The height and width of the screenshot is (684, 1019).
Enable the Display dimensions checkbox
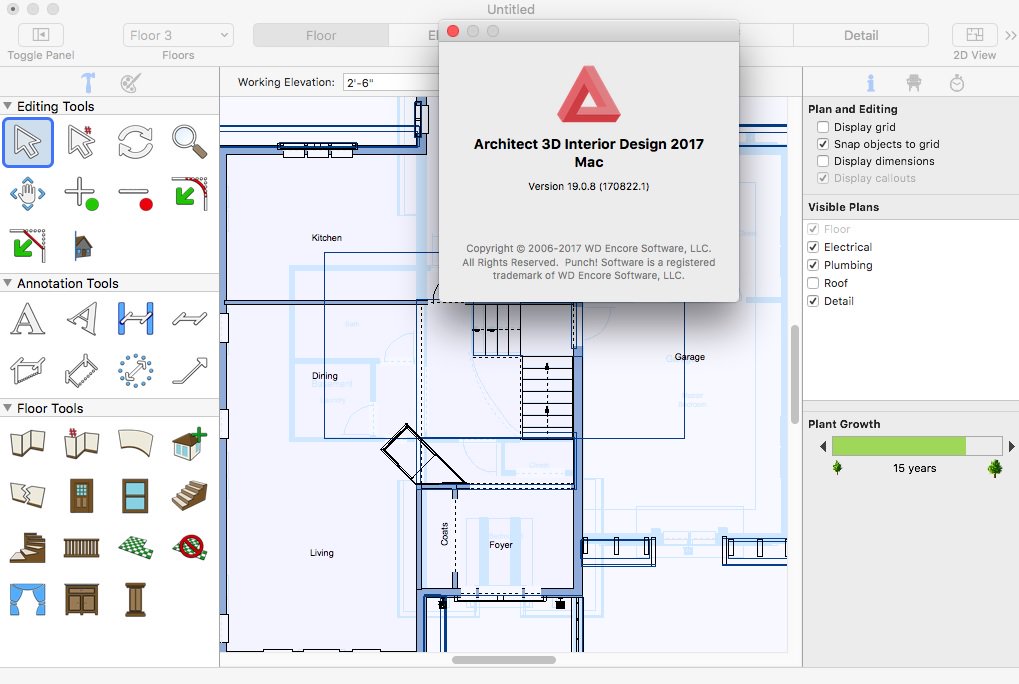coord(823,160)
